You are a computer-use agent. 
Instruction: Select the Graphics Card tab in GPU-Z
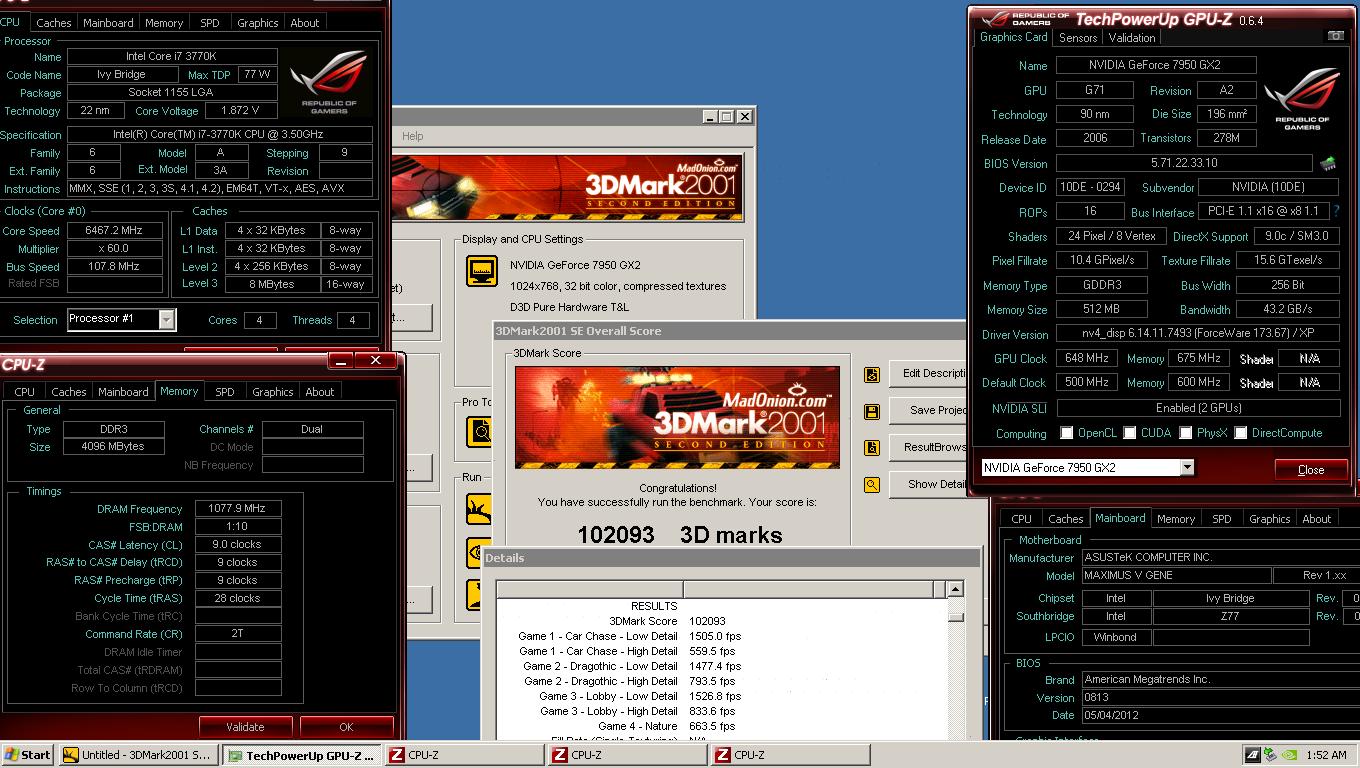point(1013,37)
